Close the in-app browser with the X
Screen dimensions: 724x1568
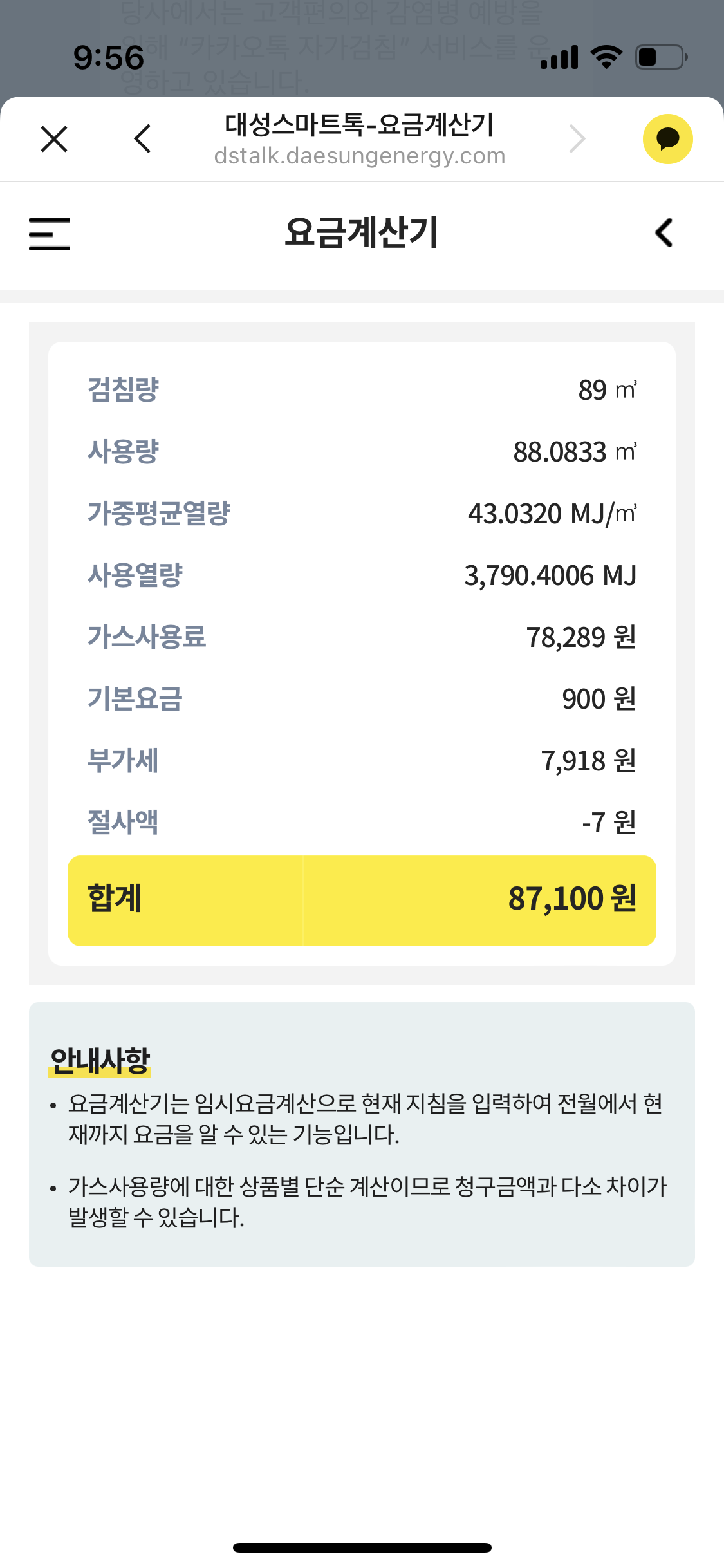[54, 139]
